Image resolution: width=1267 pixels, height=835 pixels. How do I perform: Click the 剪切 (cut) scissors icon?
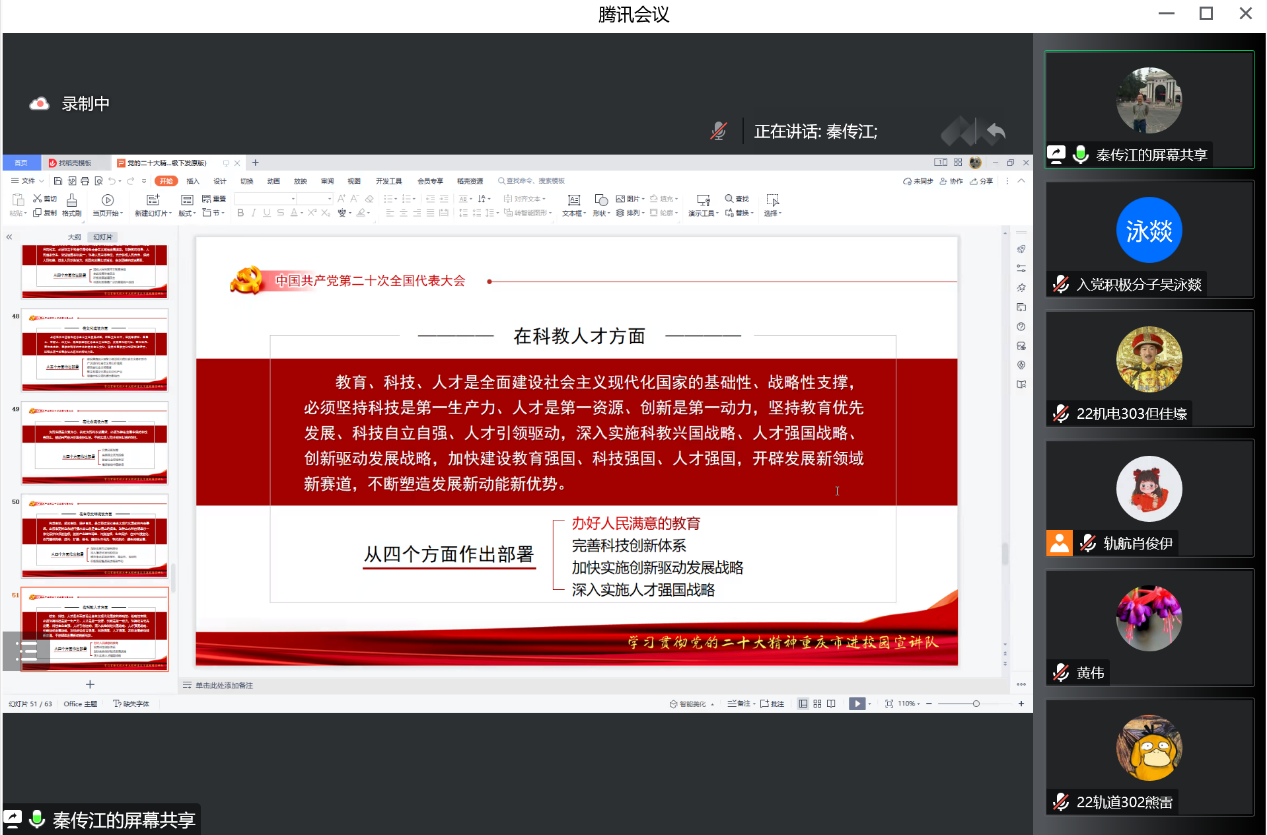[x=38, y=198]
